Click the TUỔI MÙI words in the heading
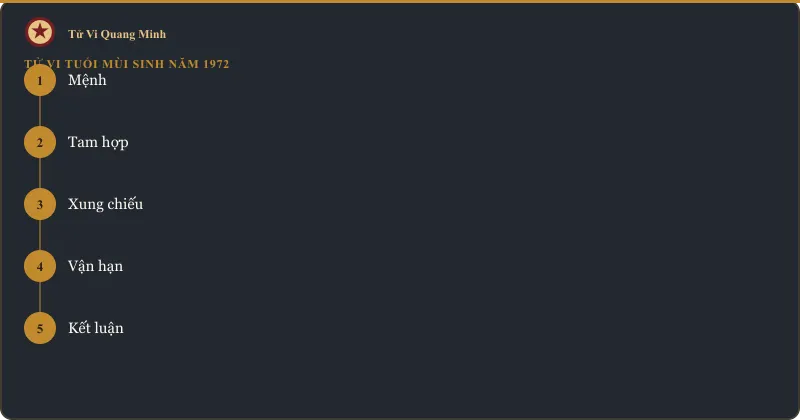This screenshot has width=800, height=420. (x=96, y=64)
